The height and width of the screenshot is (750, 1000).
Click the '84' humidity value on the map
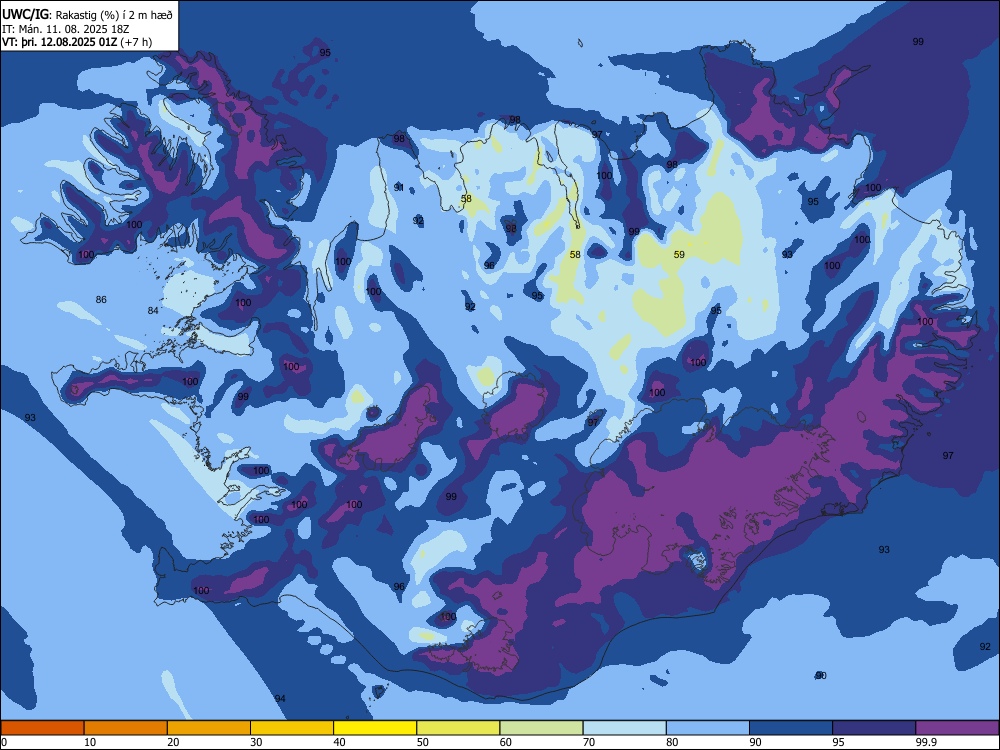click(153, 311)
